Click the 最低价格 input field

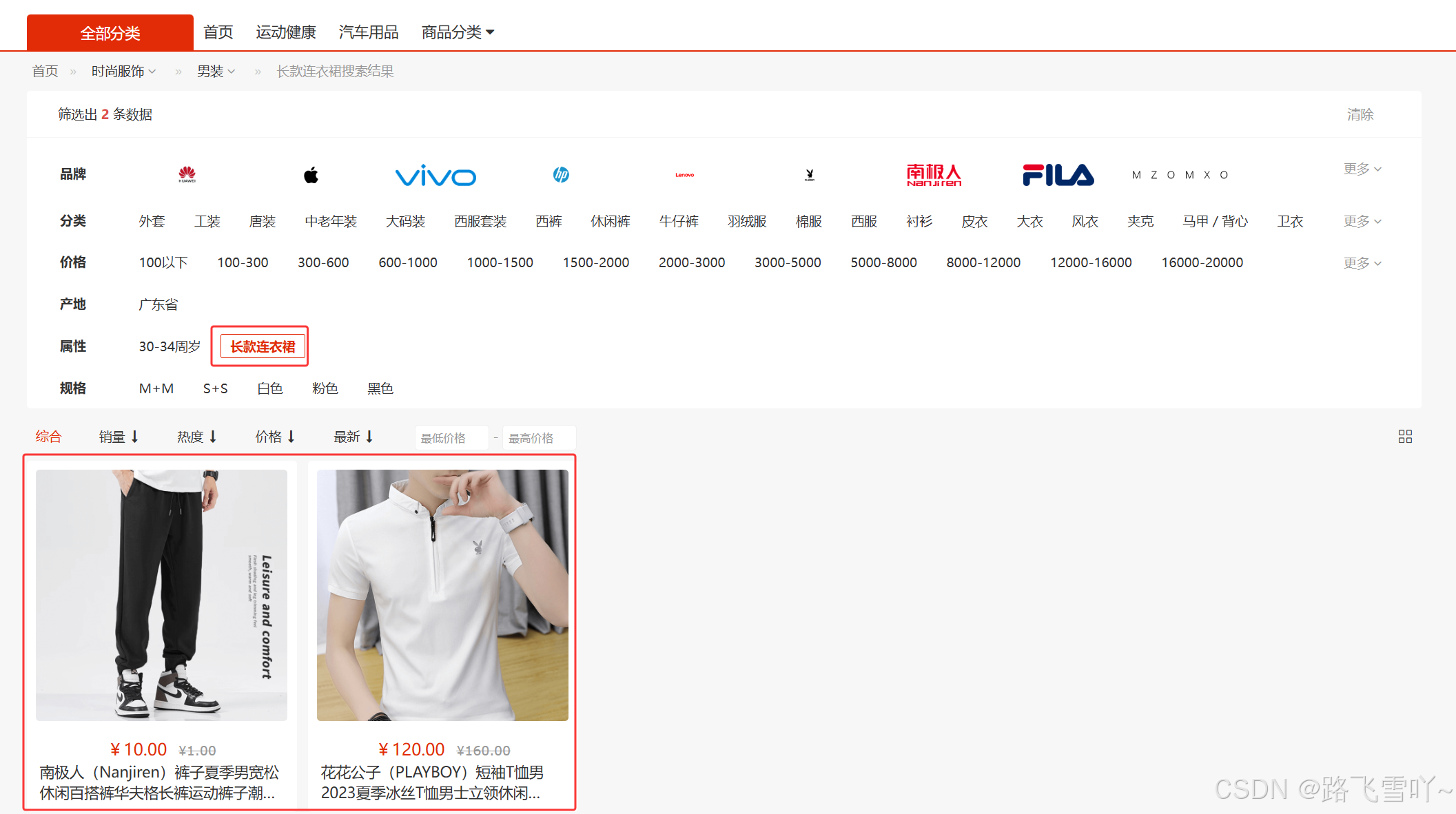point(451,438)
